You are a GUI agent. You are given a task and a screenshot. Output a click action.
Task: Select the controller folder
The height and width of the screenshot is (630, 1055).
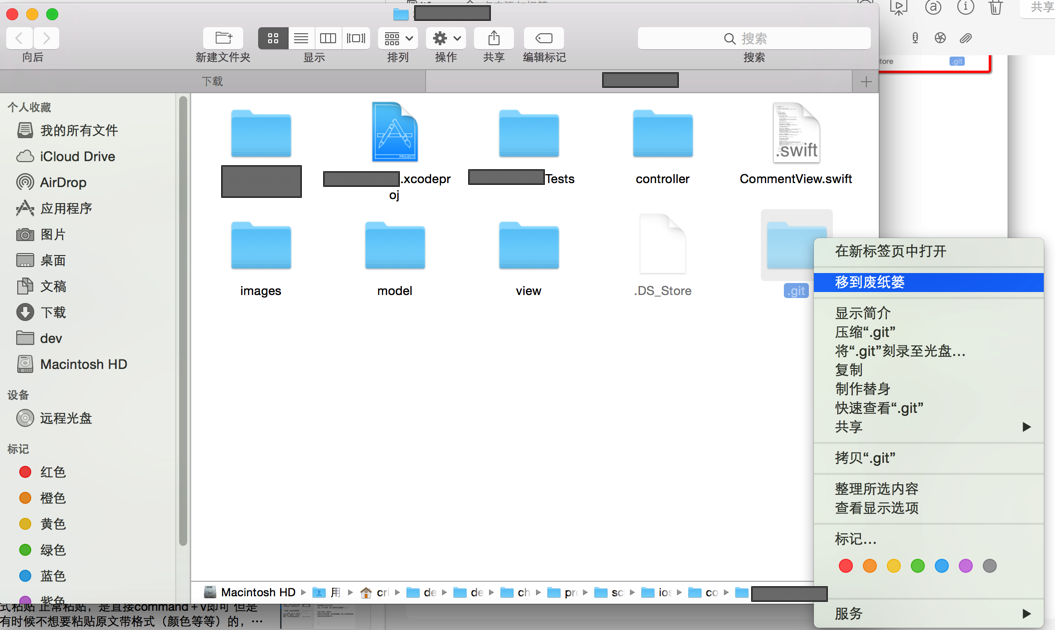(x=663, y=133)
